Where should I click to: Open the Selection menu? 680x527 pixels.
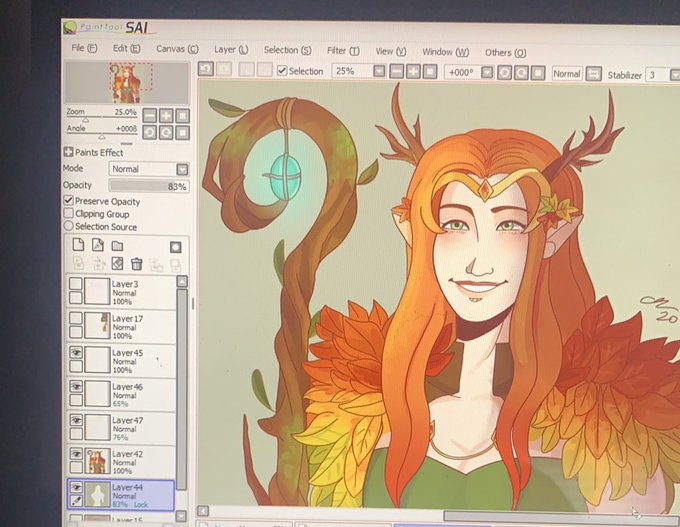pos(288,50)
